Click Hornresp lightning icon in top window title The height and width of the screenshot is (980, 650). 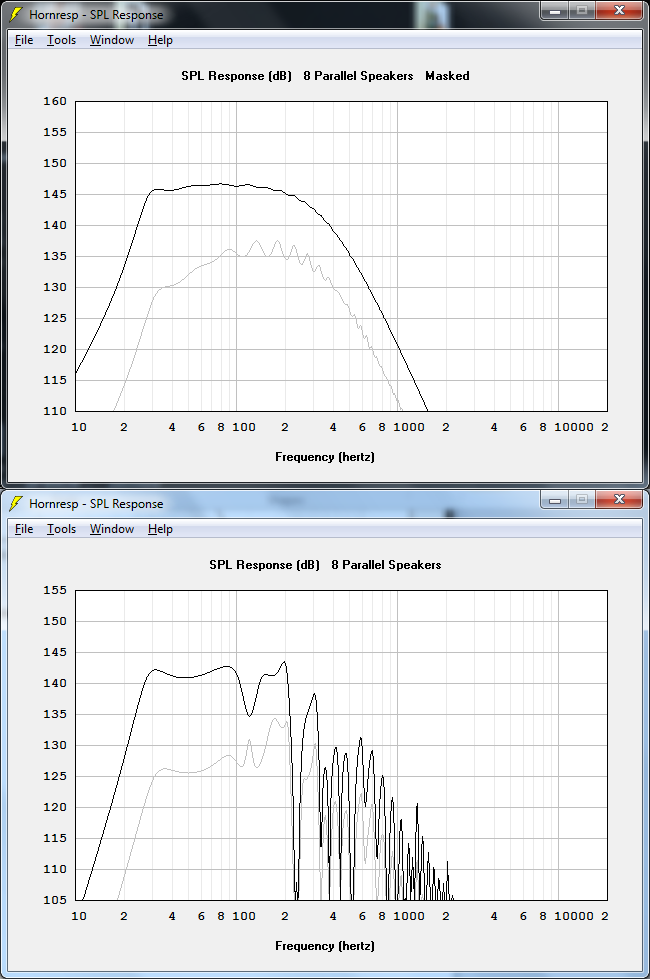(x=16, y=14)
